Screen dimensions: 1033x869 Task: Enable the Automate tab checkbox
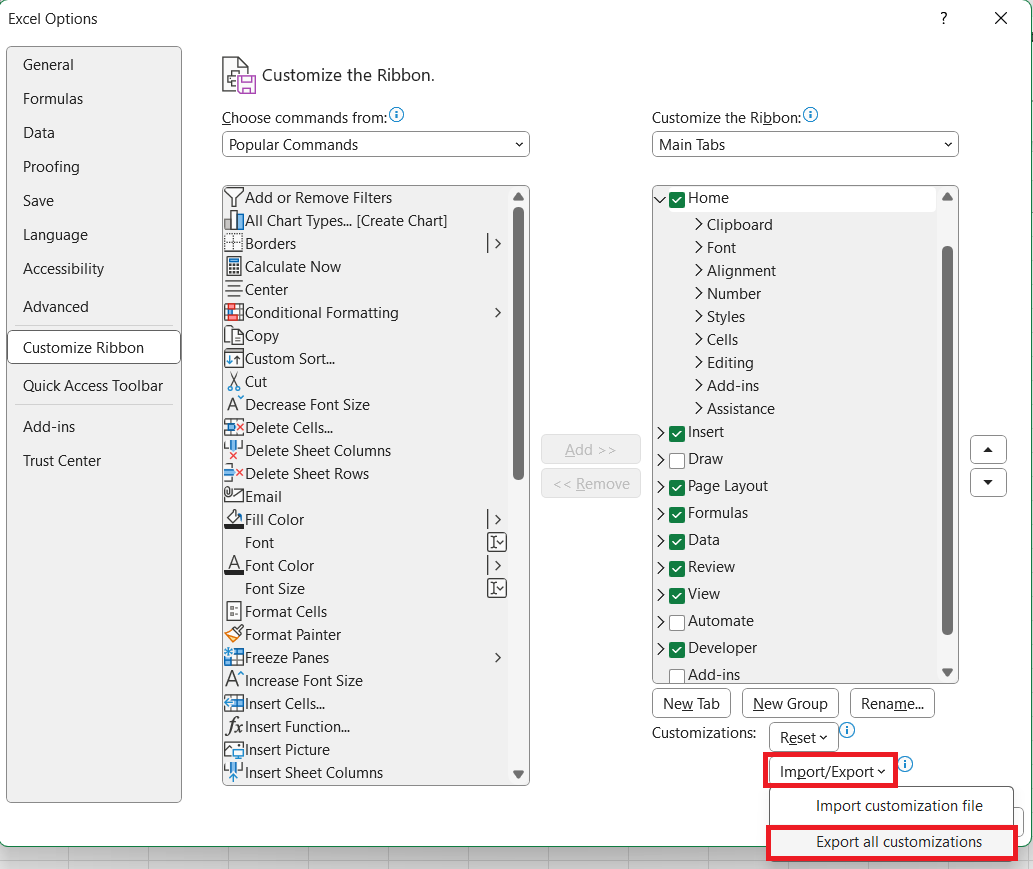pos(677,623)
